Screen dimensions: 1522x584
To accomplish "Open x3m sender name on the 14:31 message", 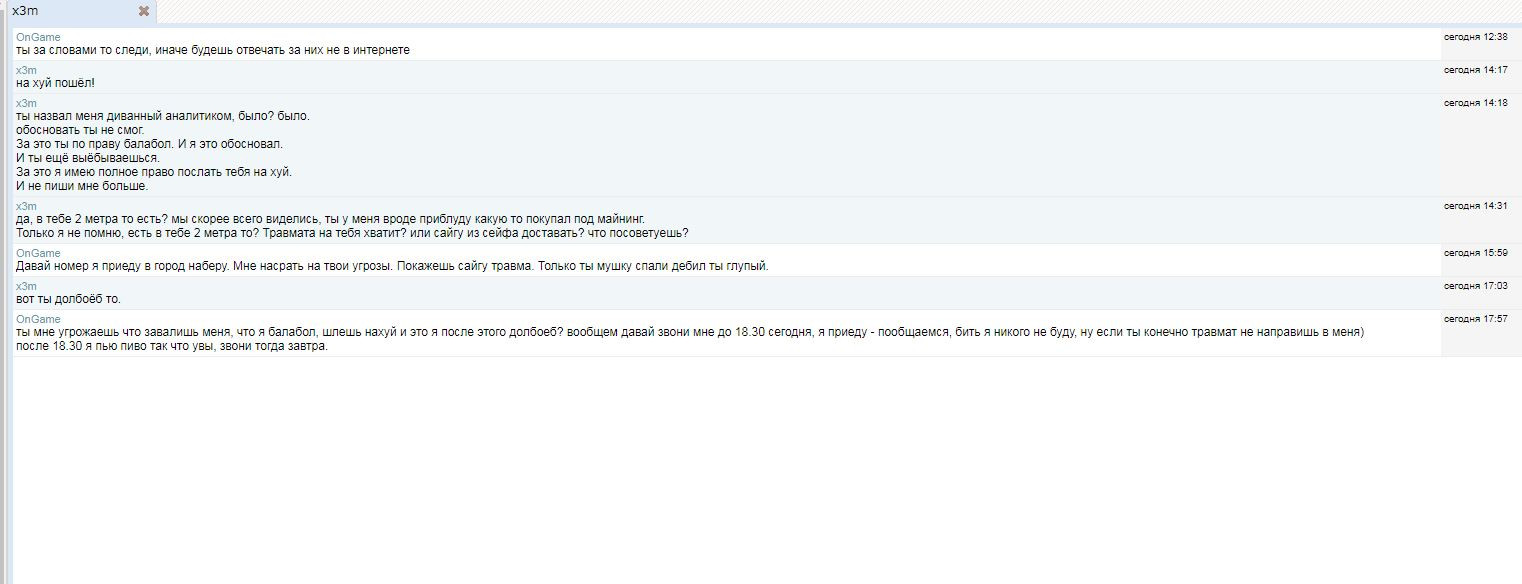I will click(26, 206).
